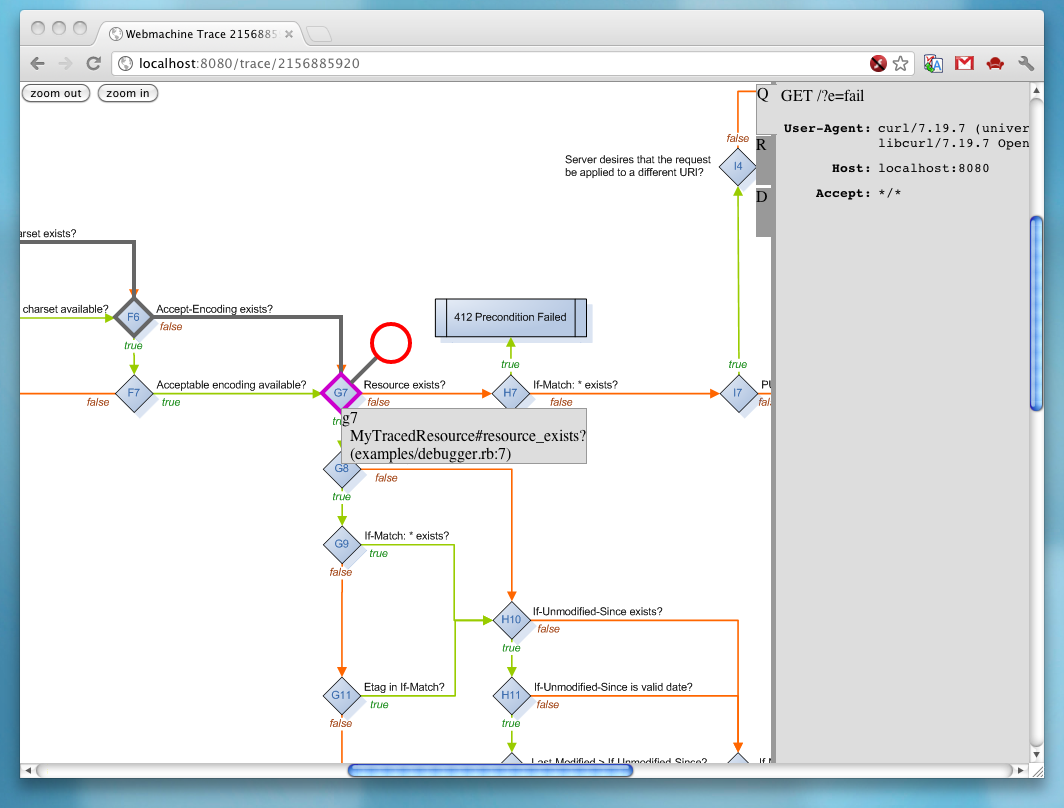Open the translate extension icon
This screenshot has height=808, width=1064.
tap(934, 64)
